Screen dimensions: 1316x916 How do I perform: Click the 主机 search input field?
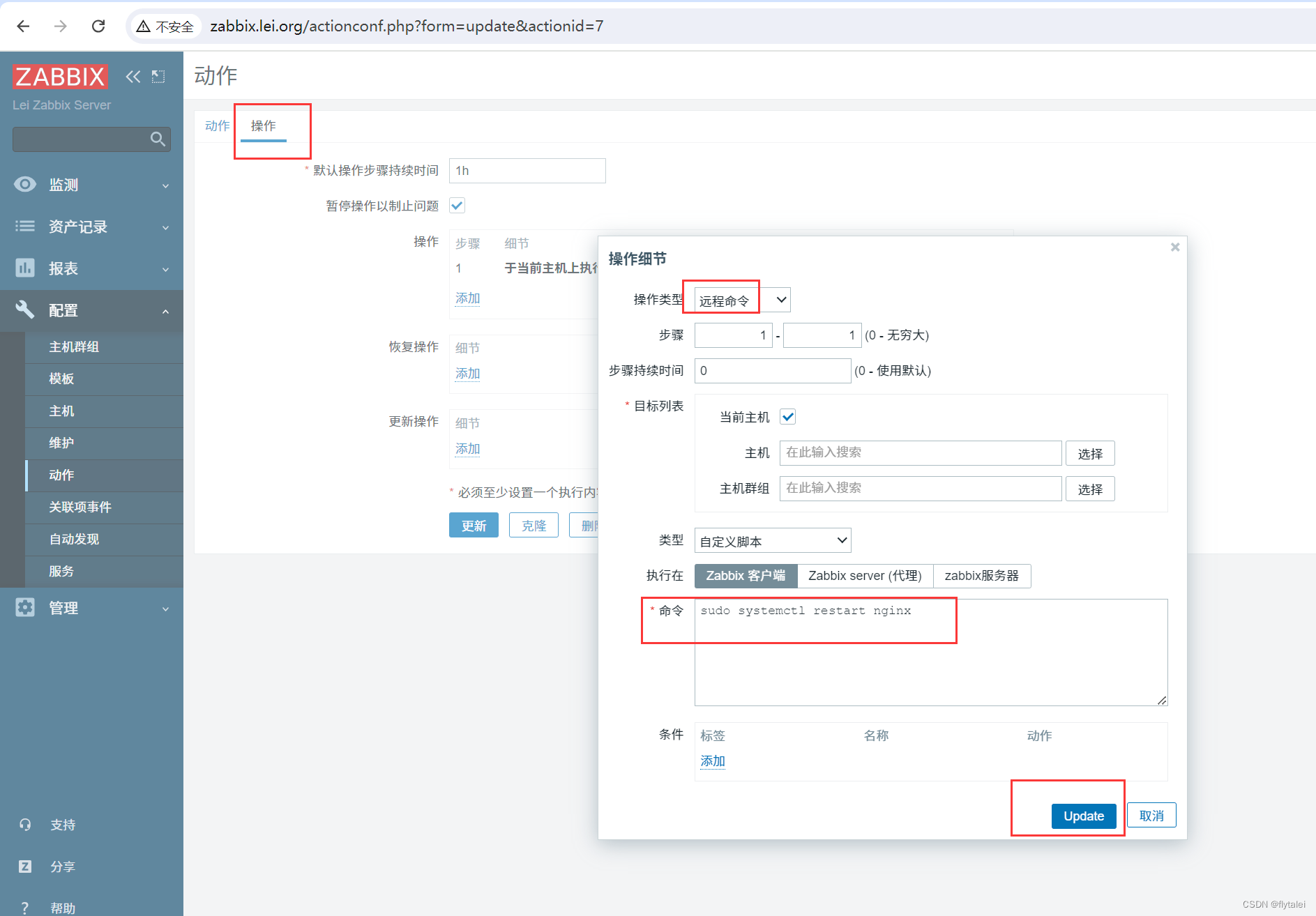click(x=921, y=453)
